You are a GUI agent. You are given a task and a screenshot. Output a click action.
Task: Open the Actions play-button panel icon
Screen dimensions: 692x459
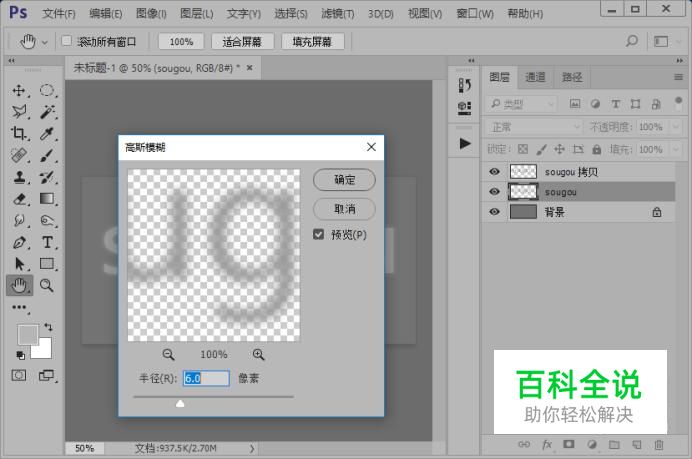pos(464,143)
